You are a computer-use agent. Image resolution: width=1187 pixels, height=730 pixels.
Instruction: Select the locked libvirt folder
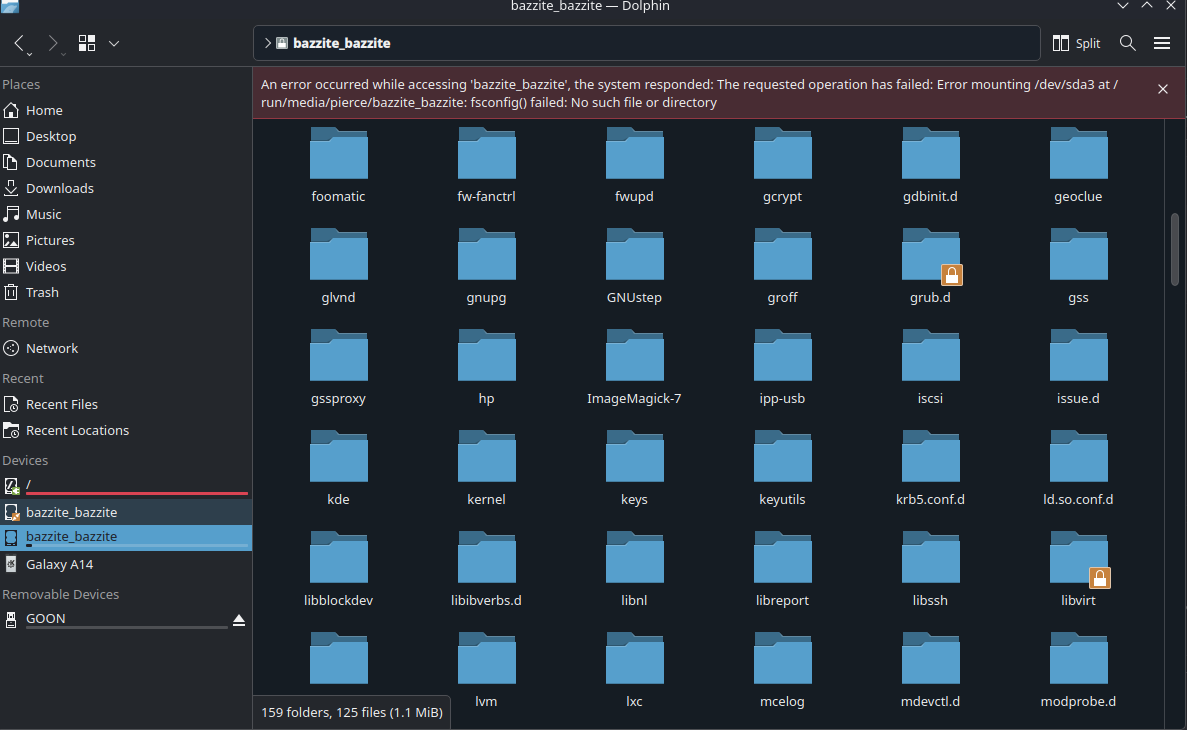point(1078,569)
